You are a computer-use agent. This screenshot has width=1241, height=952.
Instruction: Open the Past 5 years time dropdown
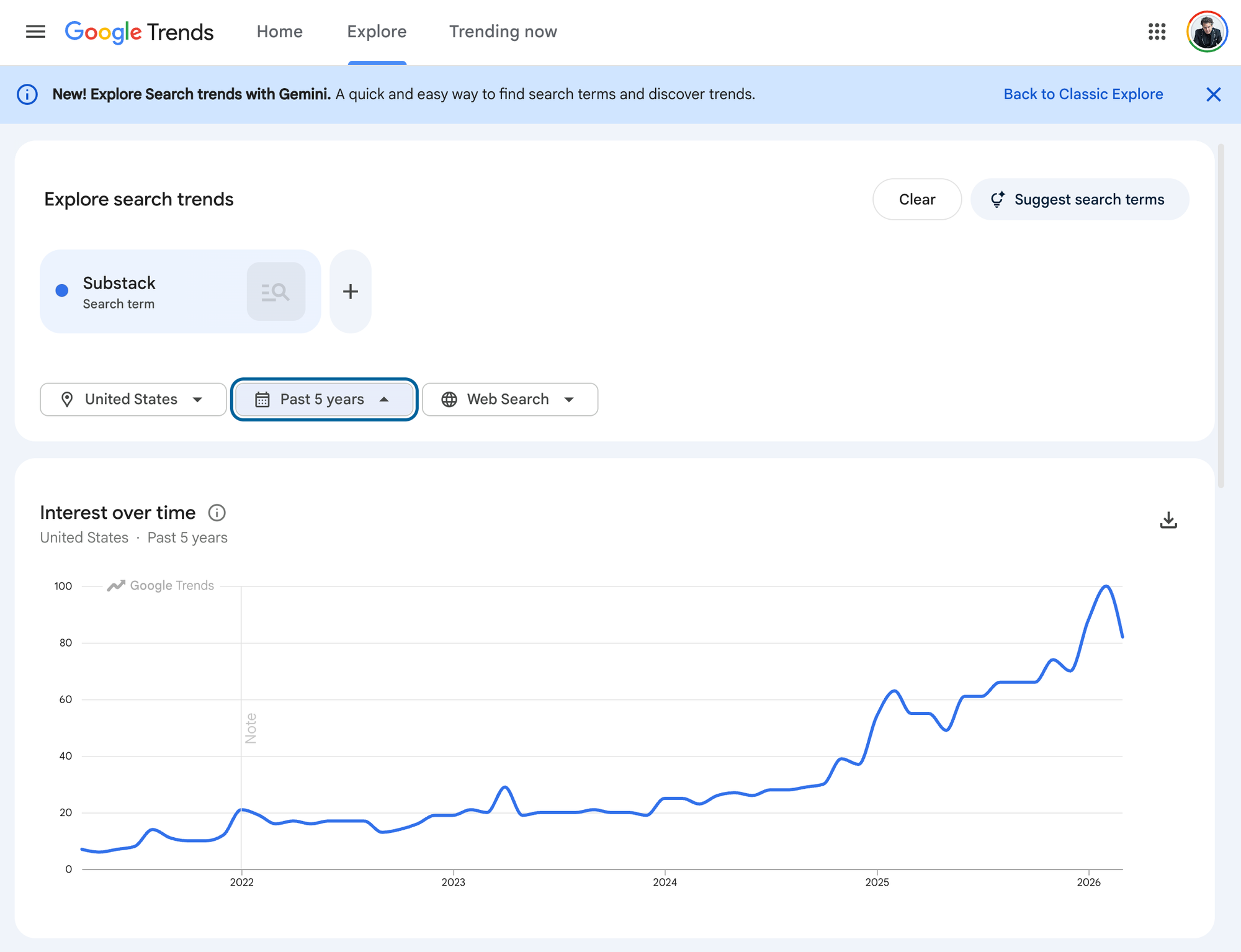324,399
